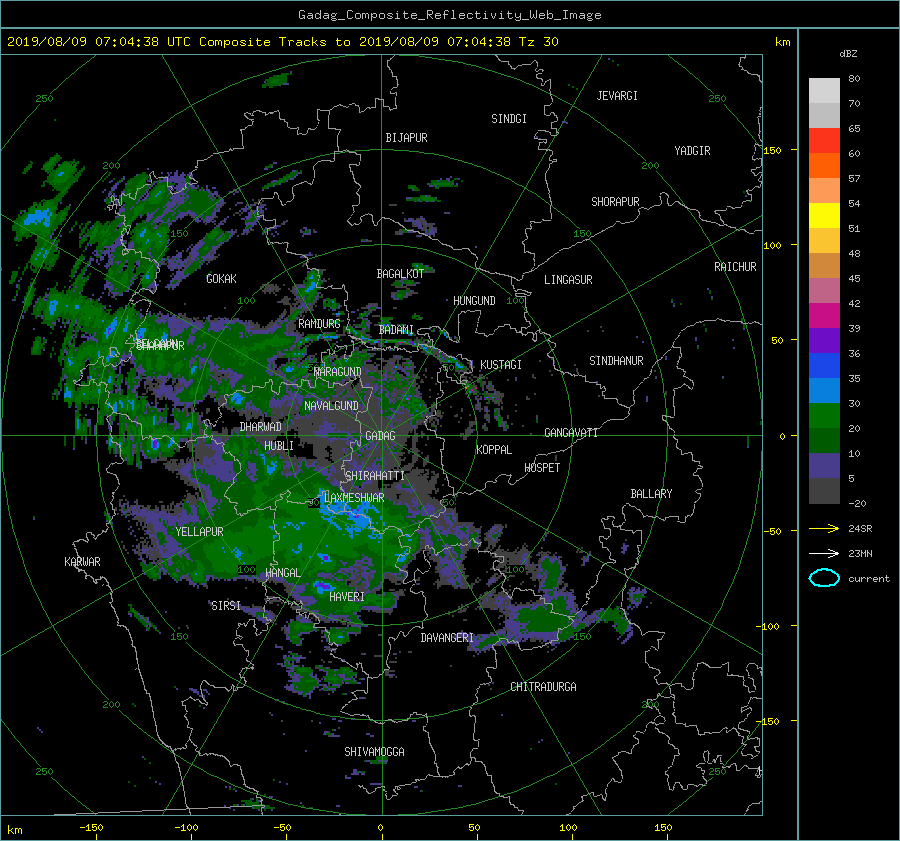The image size is (900, 841).
Task: Click the dBZ legend heading
Action: pos(848,54)
